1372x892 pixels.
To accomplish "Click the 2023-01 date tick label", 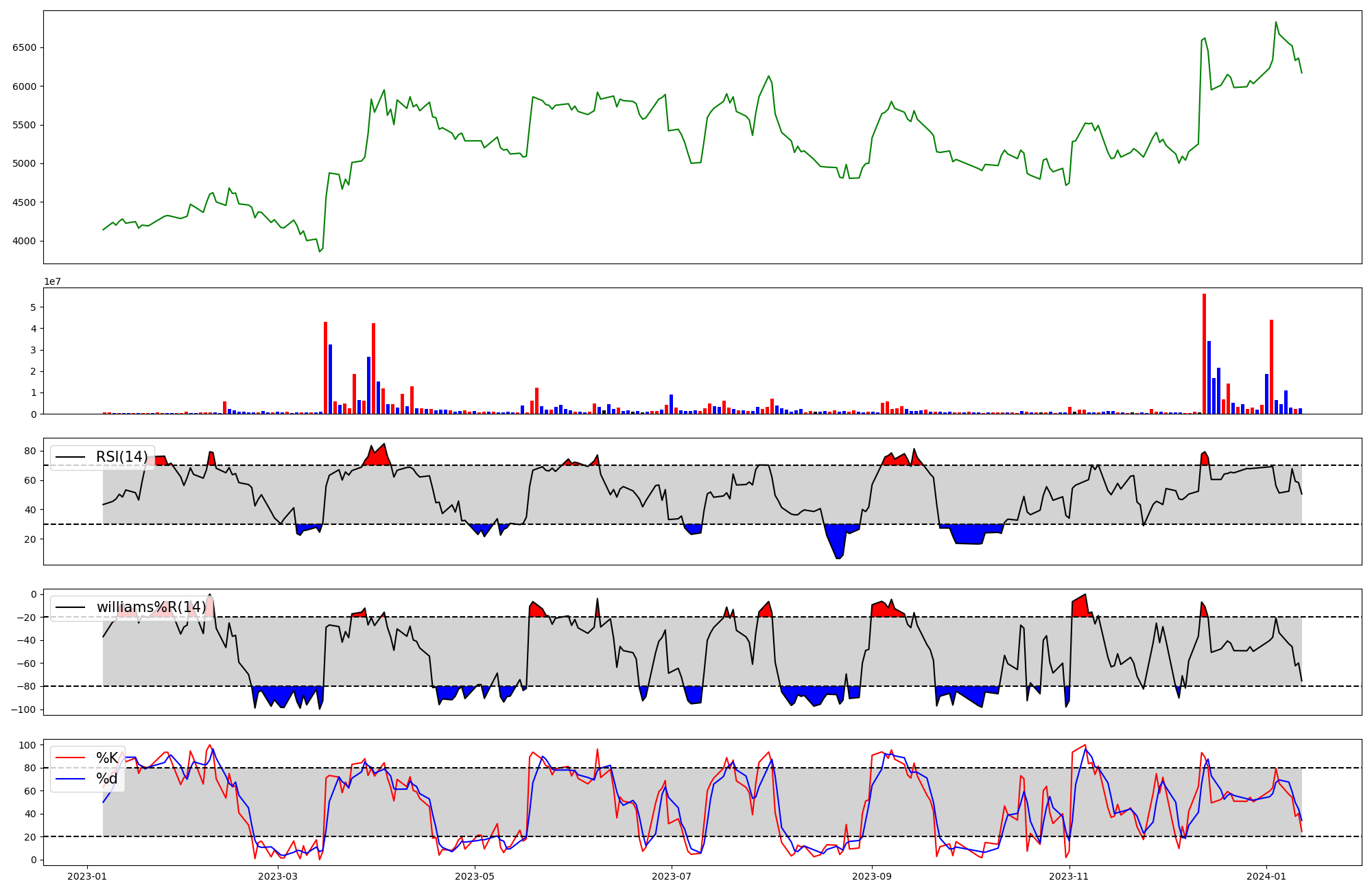I will tap(86, 876).
